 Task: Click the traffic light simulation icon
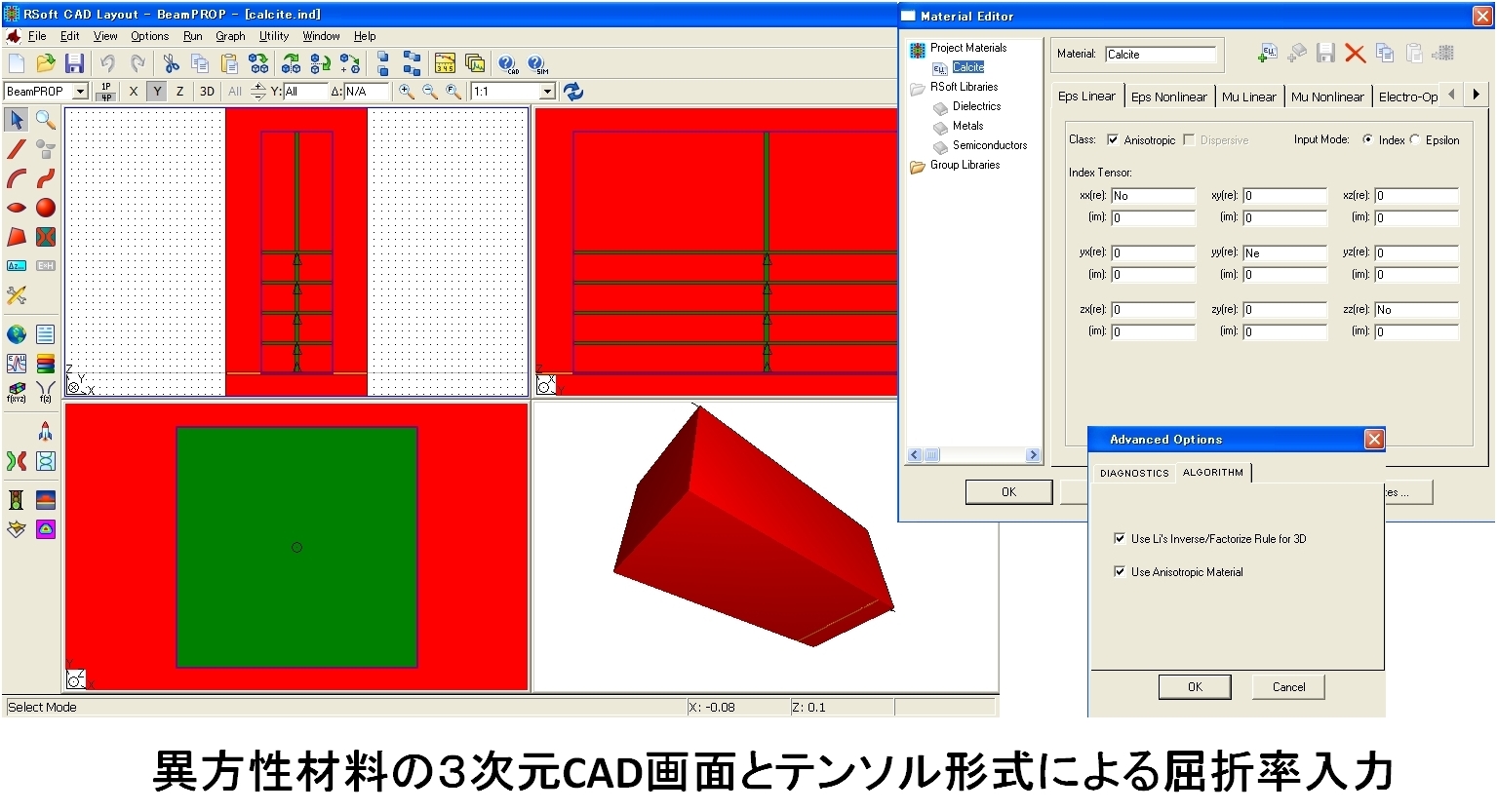(17, 500)
